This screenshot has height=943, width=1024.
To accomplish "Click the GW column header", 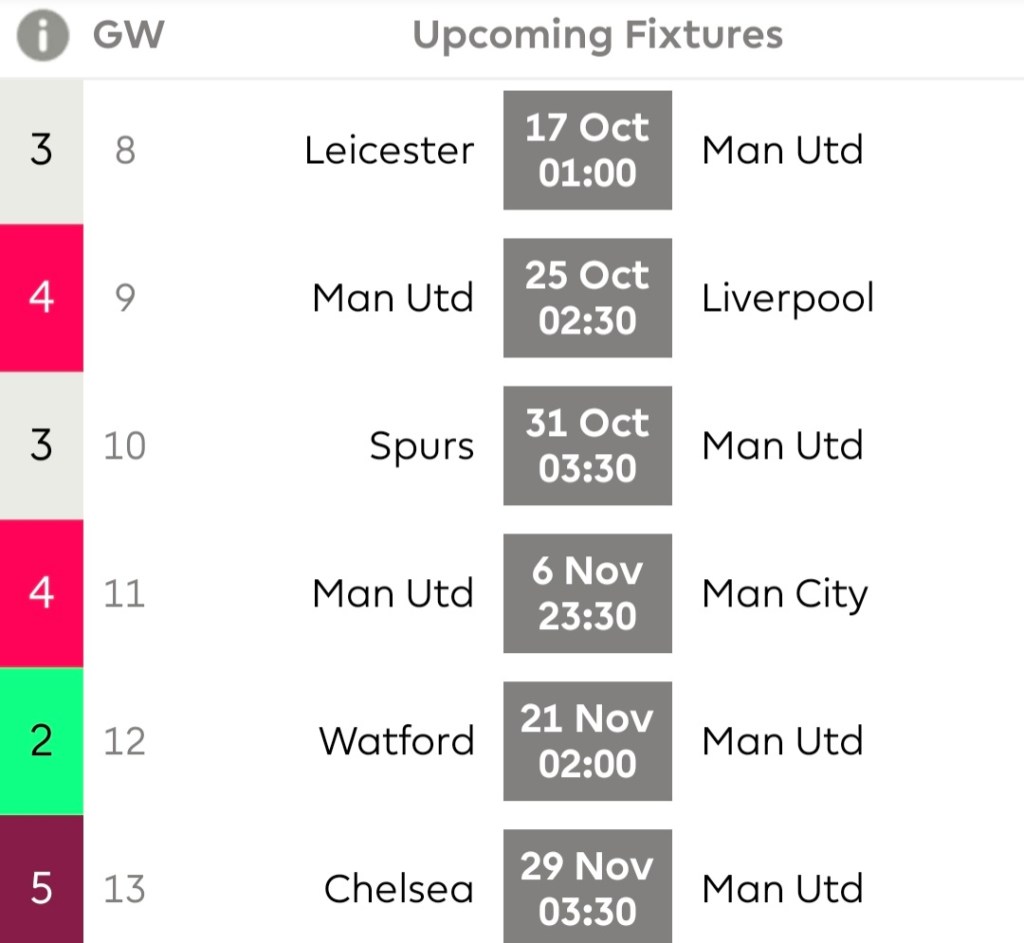I will pyautogui.click(x=128, y=36).
